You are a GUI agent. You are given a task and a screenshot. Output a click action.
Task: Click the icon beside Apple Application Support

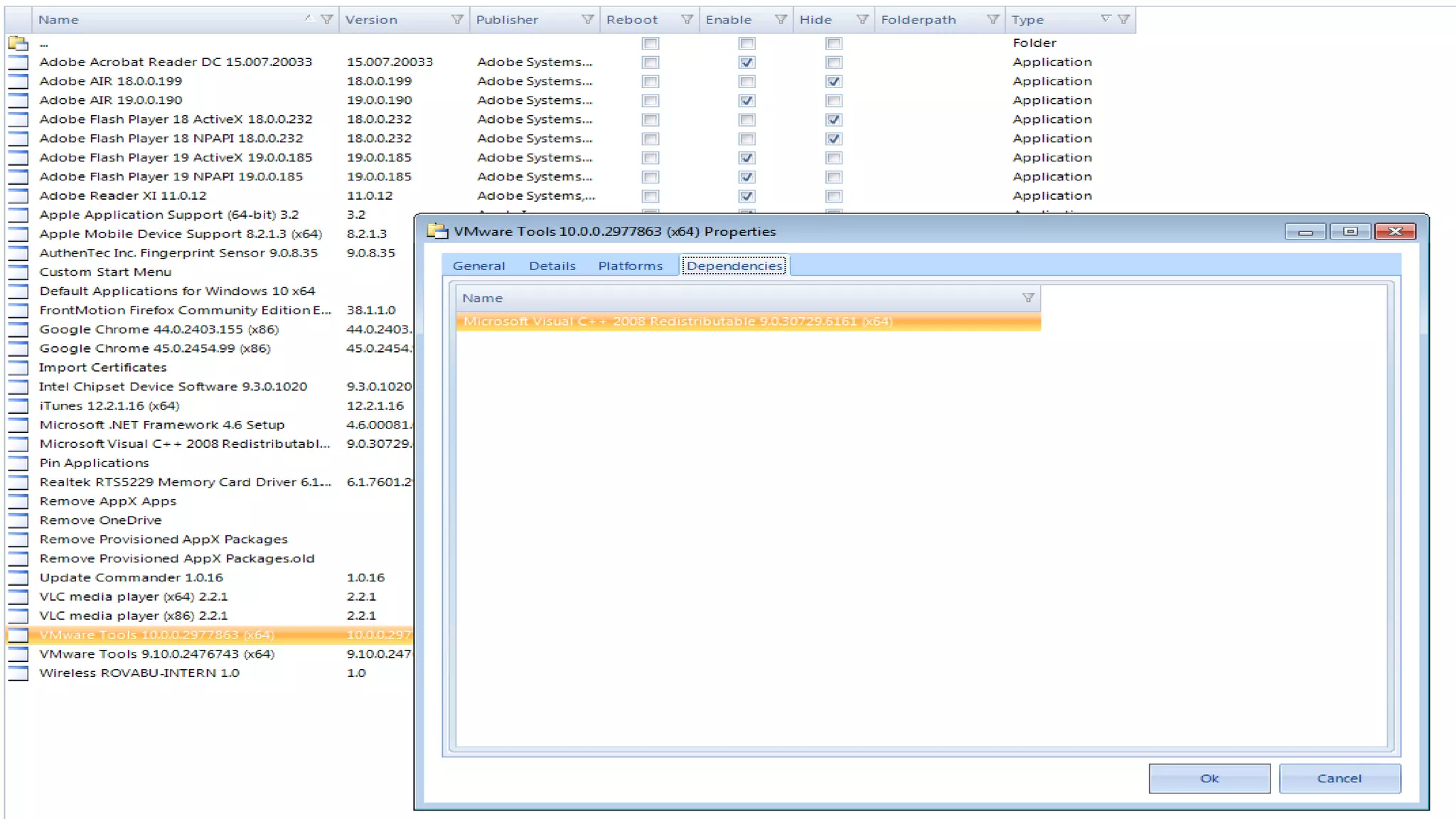coord(18,215)
